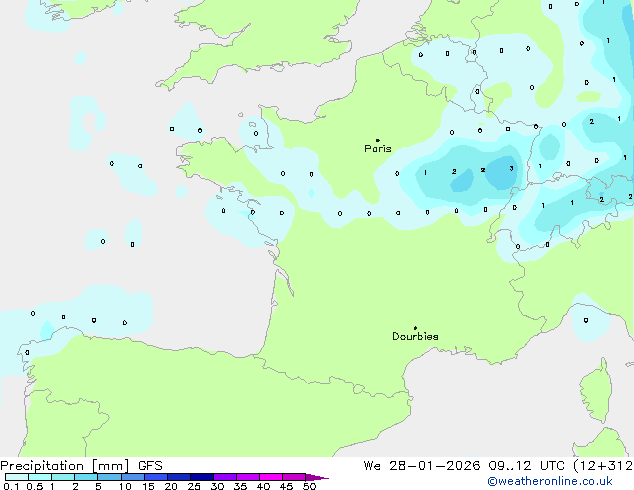
Task: Select the black marker dot above Paris
Action: click(378, 140)
